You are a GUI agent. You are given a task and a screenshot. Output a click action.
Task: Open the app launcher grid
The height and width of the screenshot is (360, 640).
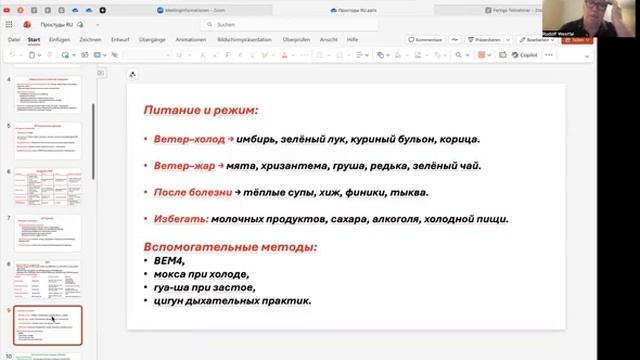pyautogui.click(x=9, y=24)
